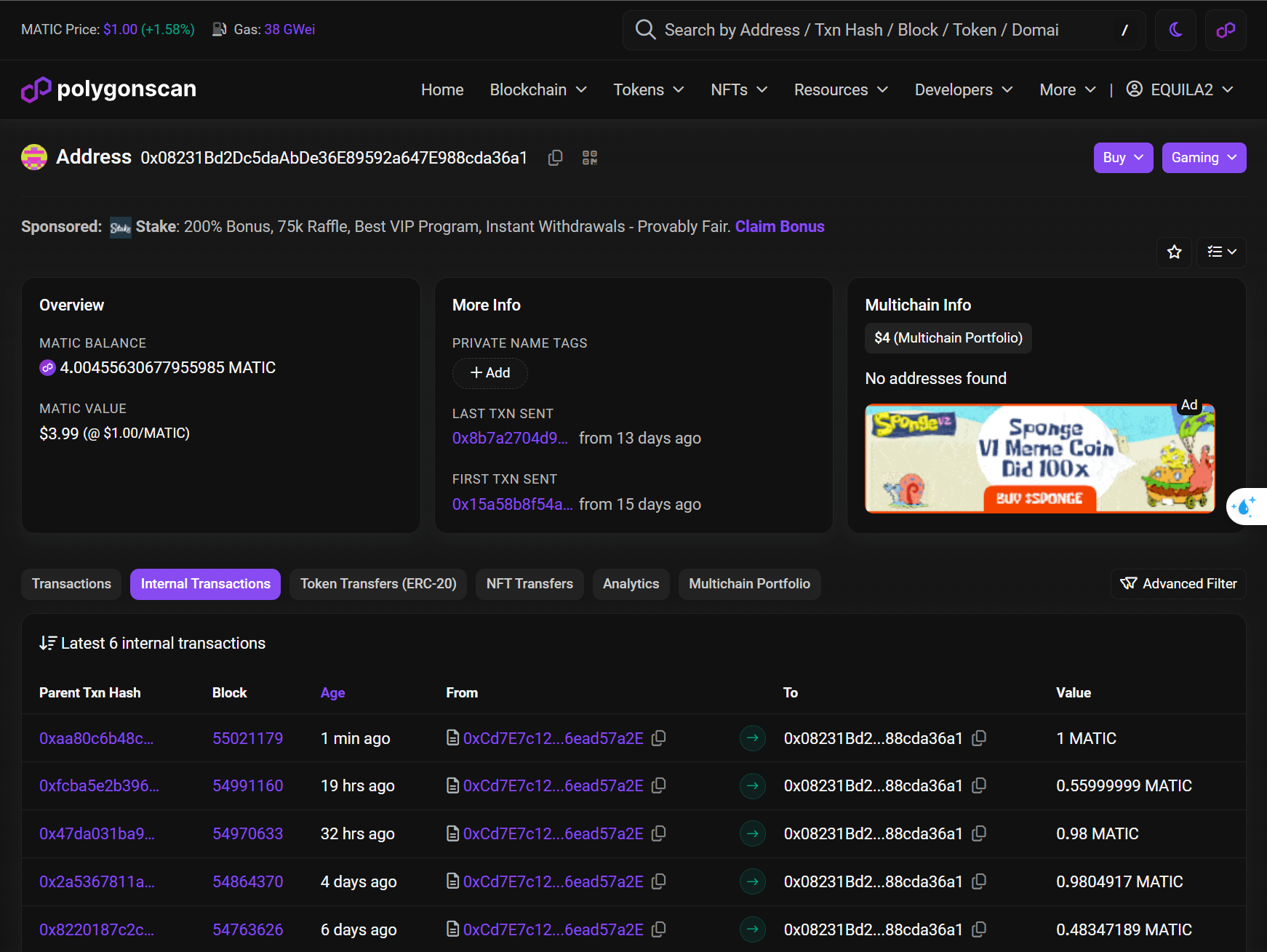Copy From address in the 6 days ago row
Image resolution: width=1267 pixels, height=952 pixels.
[659, 929]
